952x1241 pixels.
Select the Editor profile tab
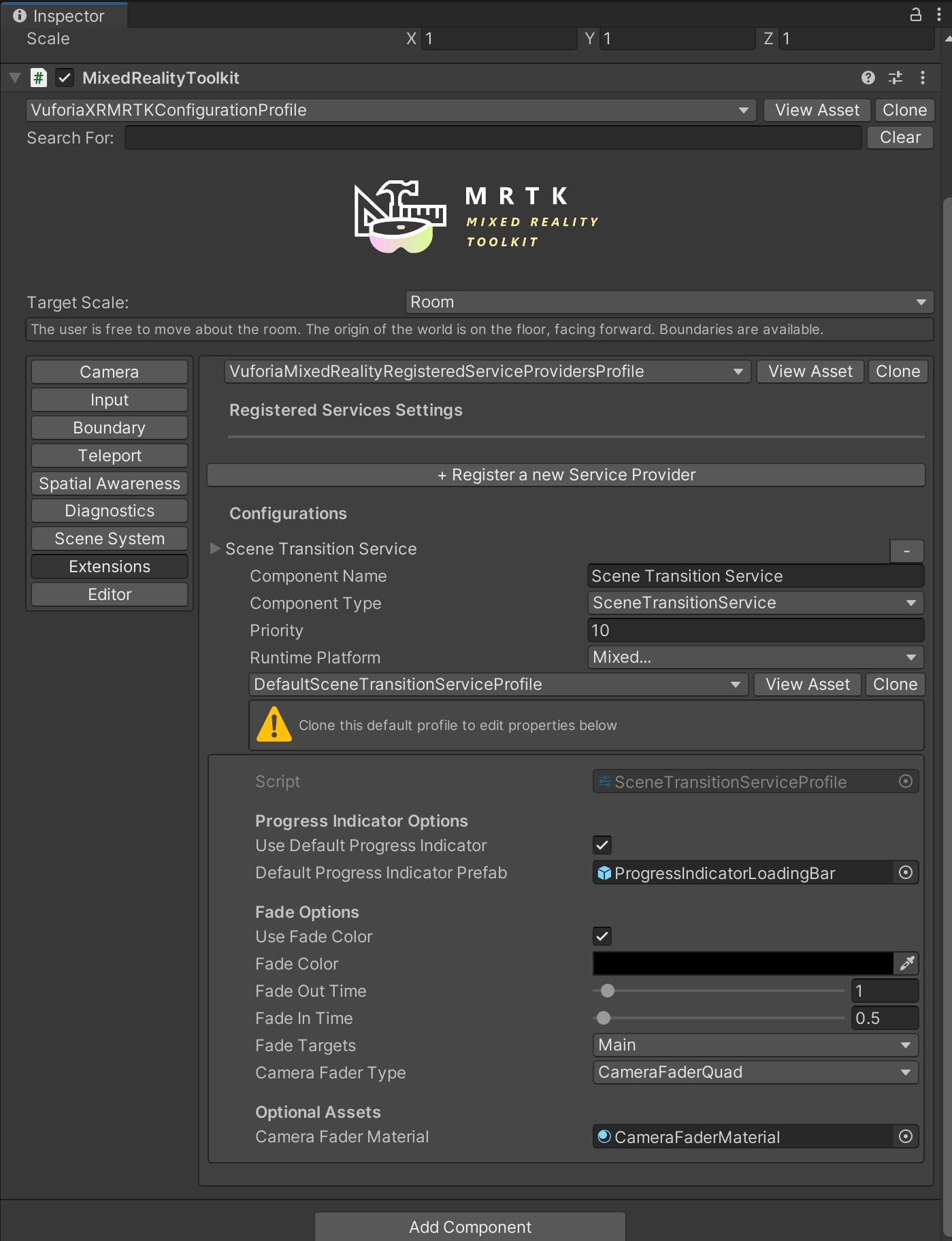pyautogui.click(x=110, y=595)
